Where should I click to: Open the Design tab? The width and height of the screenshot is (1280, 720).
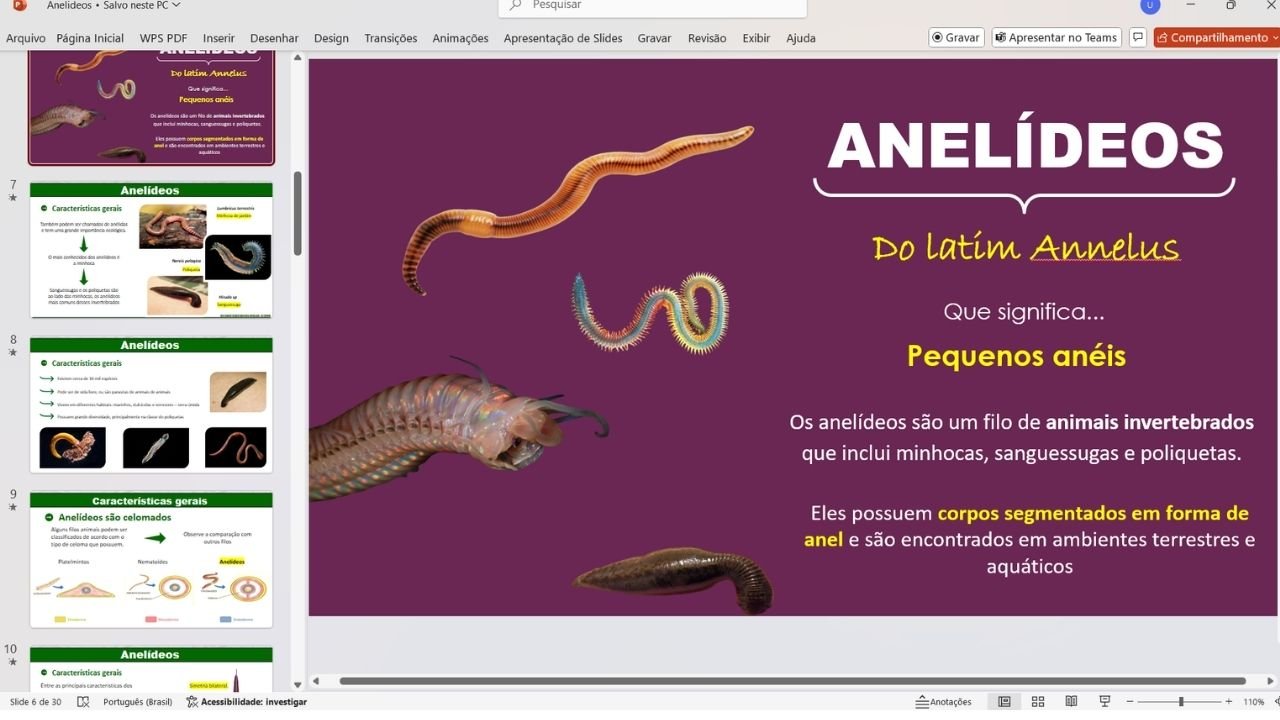[x=331, y=38]
